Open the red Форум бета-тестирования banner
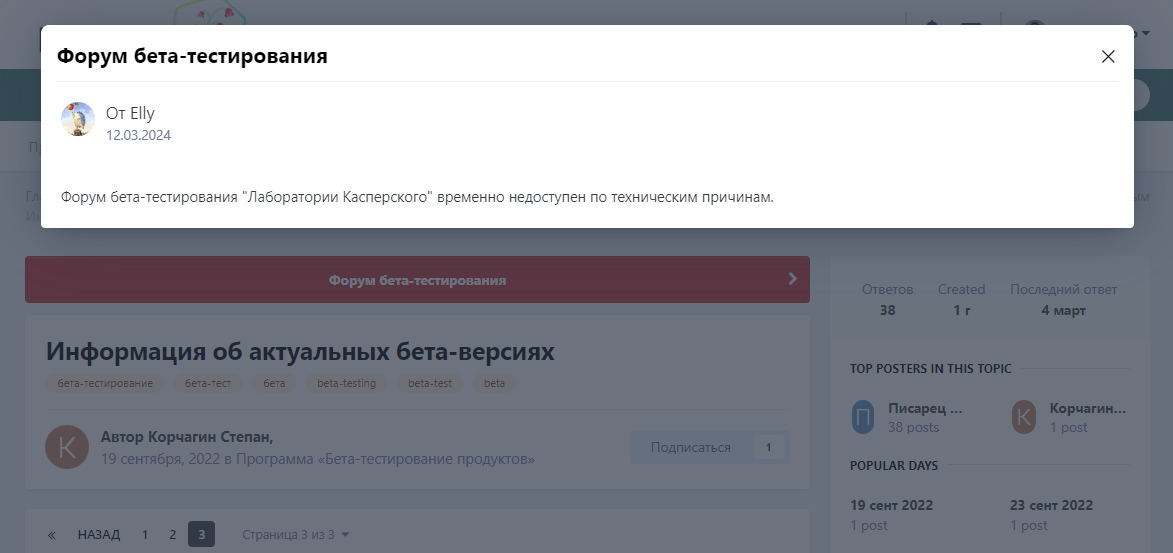Viewport: 1173px width, 553px height. point(417,280)
